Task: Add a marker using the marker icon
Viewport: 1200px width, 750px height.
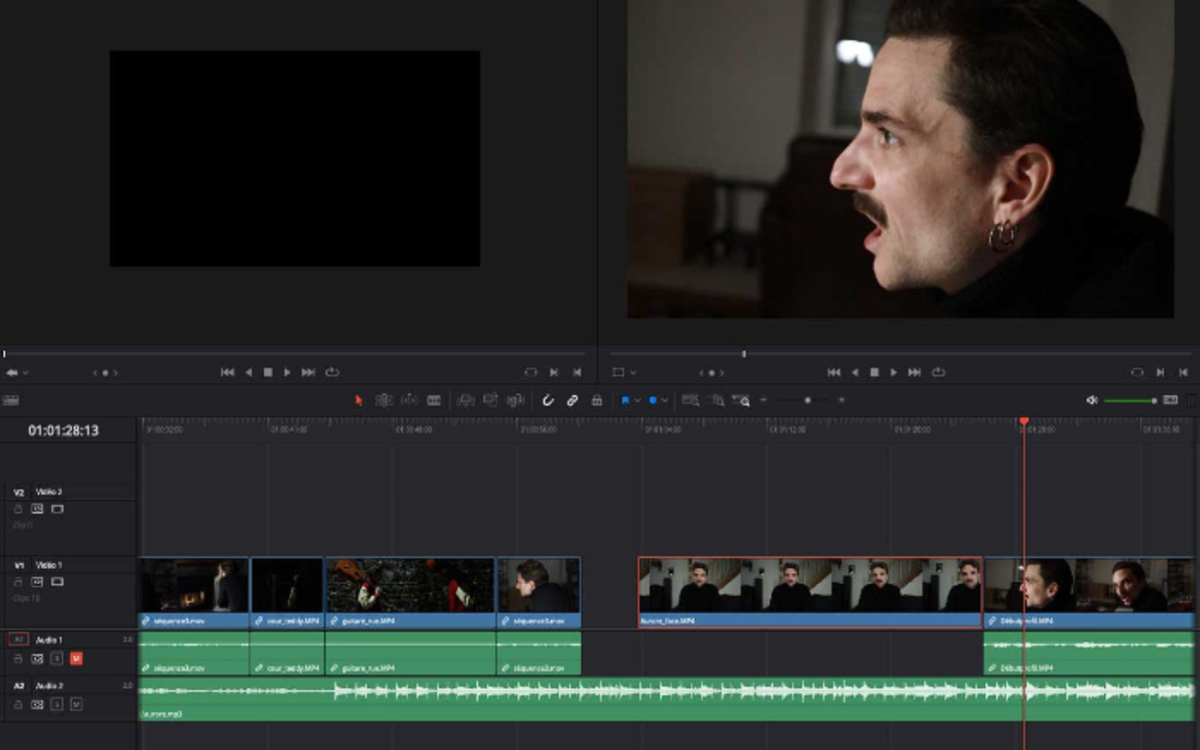Action: click(654, 398)
